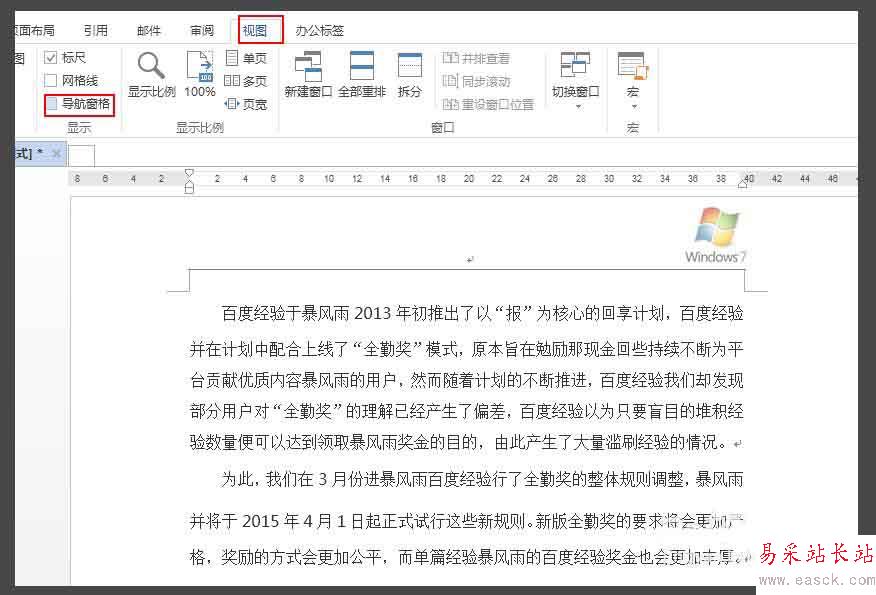Open the 审阅 review tab
Image resolution: width=876 pixels, height=595 pixels.
pyautogui.click(x=202, y=30)
